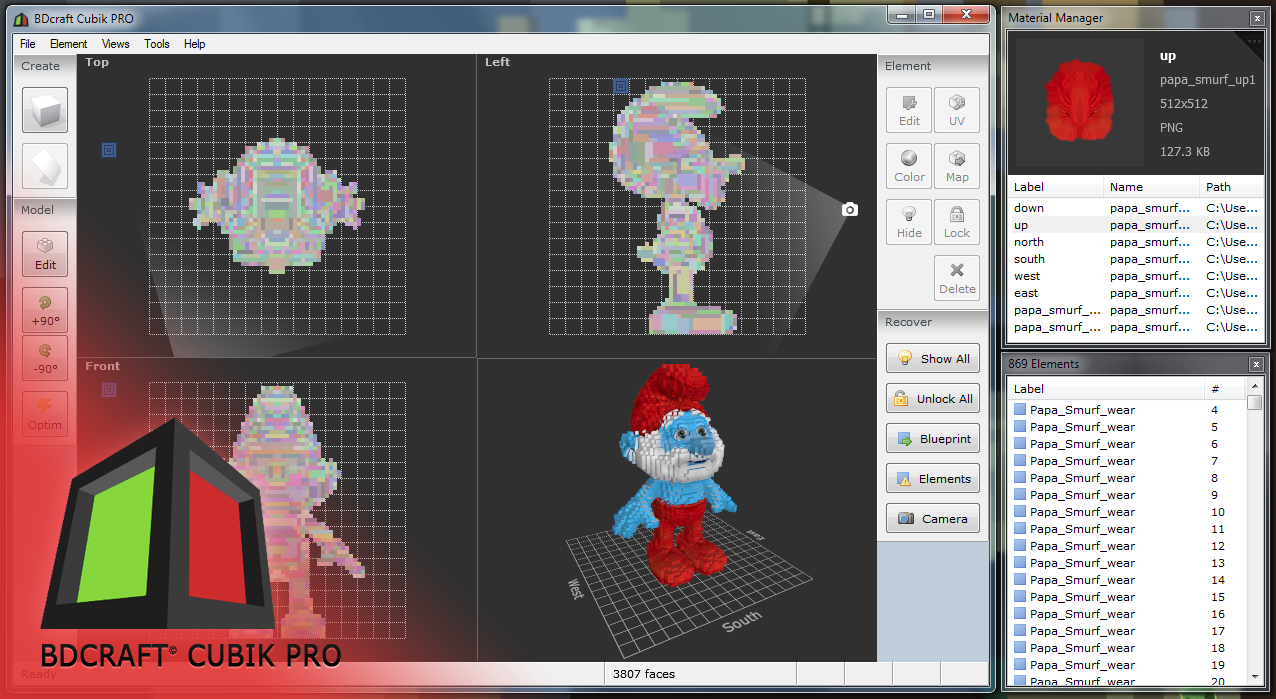Click the Top viewport label

point(97,62)
